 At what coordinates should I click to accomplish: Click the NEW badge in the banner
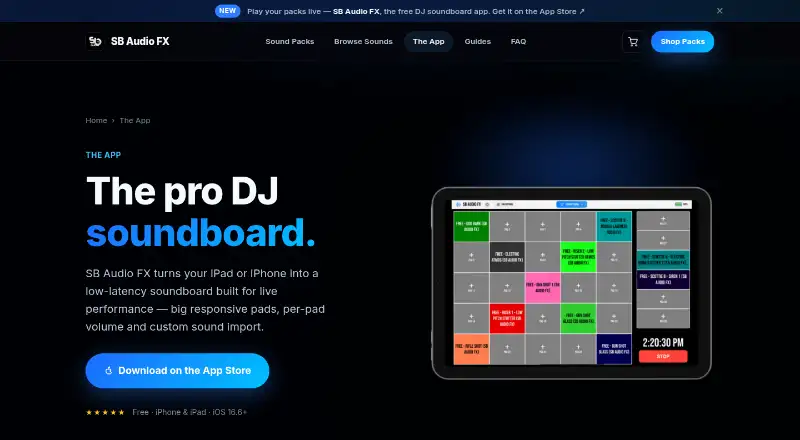(228, 11)
